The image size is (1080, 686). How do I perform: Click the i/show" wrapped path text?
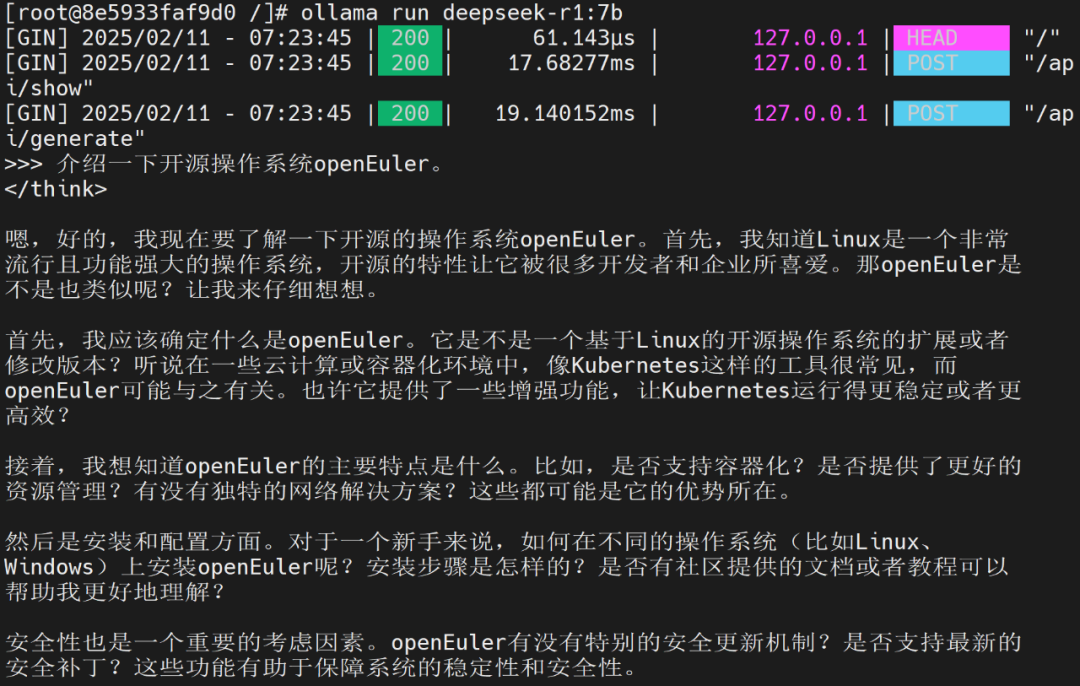coord(49,88)
